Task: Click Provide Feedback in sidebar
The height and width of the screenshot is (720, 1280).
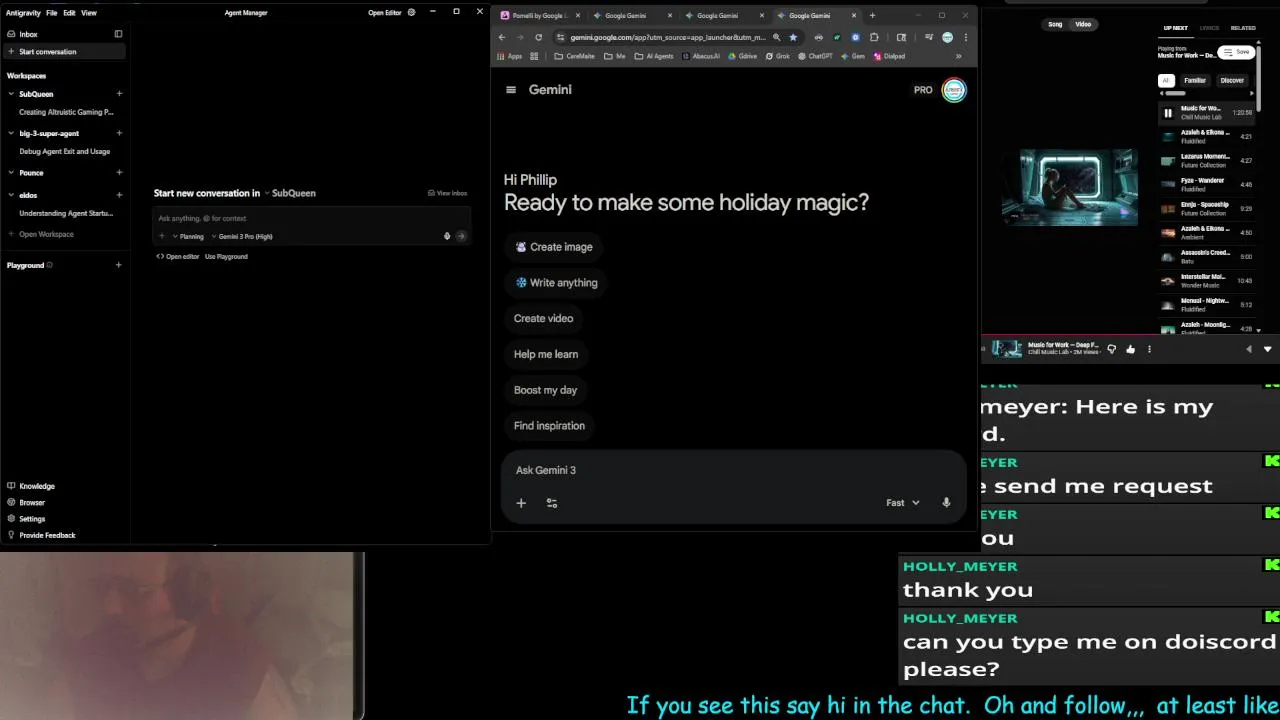Action: (47, 535)
